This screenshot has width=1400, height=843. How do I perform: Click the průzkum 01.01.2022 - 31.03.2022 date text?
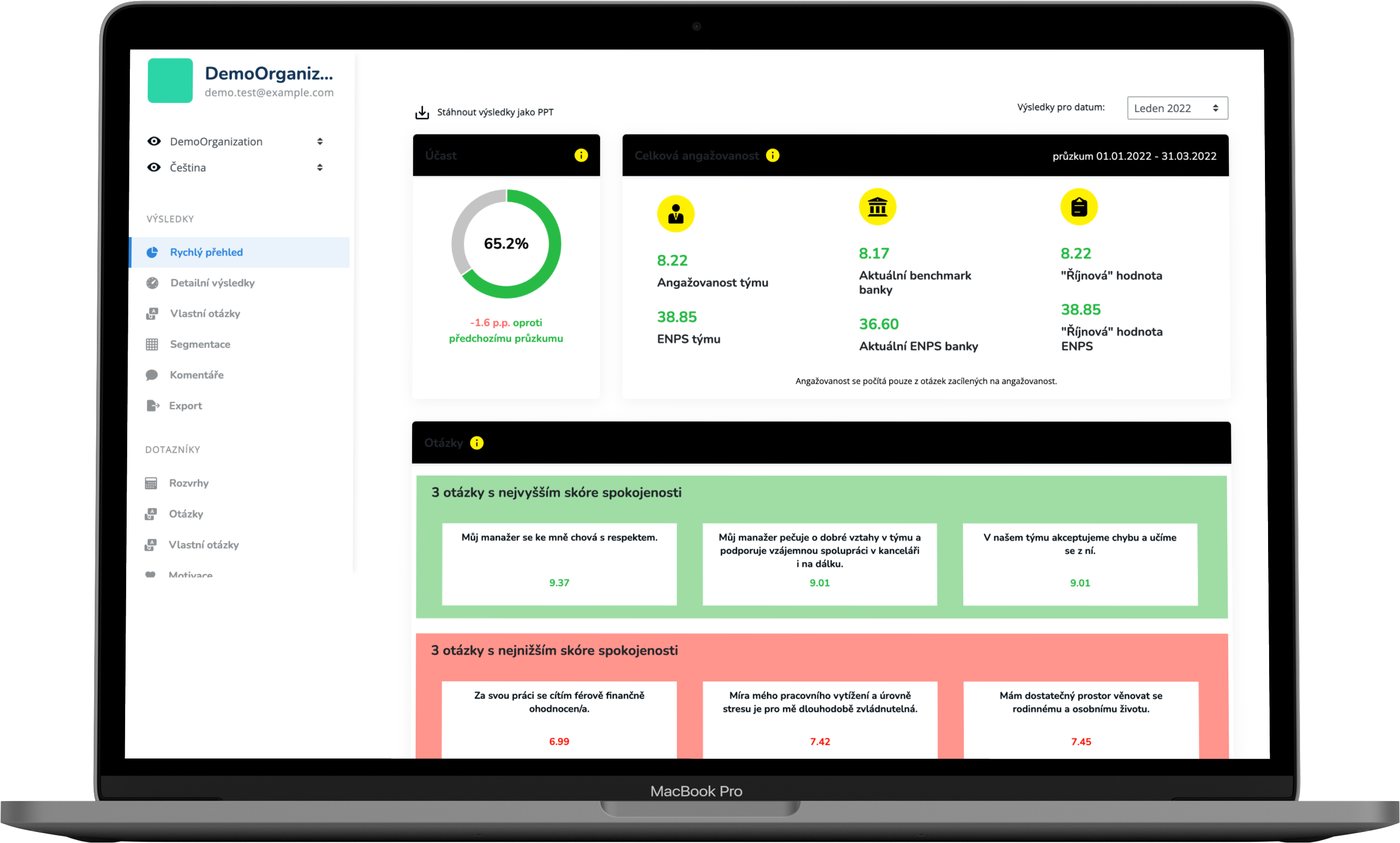[x=1134, y=156]
